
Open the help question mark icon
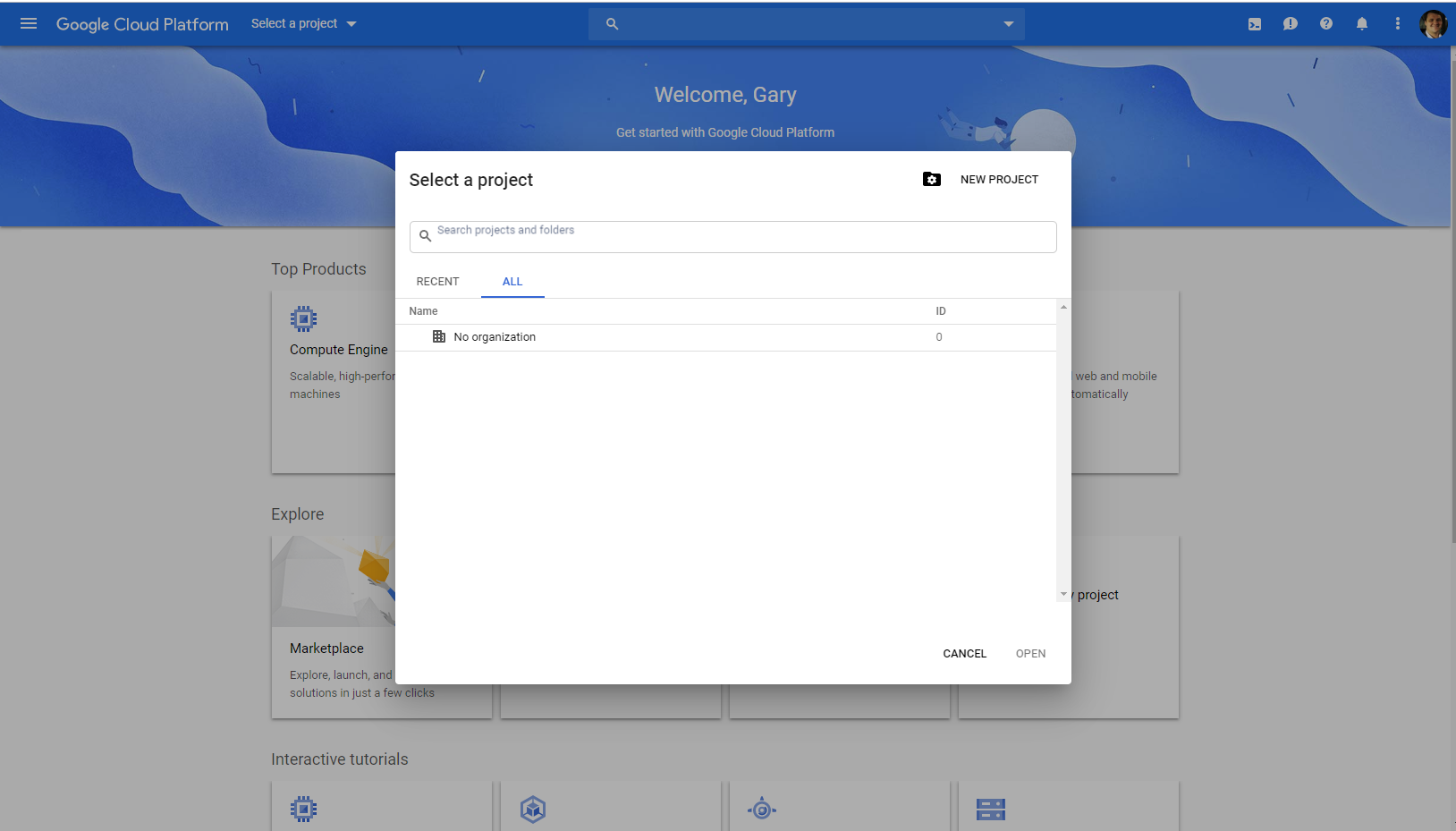point(1326,24)
